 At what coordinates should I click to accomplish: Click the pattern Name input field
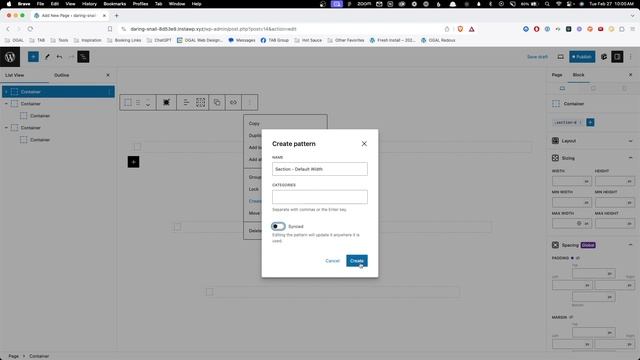point(320,169)
